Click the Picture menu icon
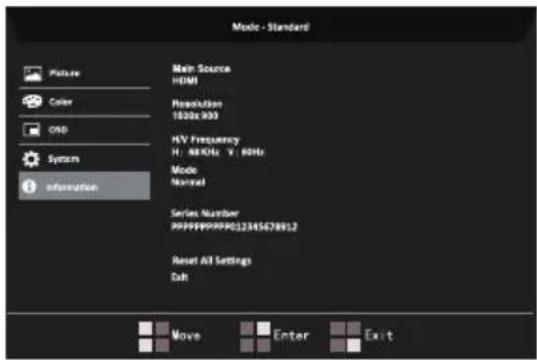Screen dimensions: 537x360 [33, 73]
